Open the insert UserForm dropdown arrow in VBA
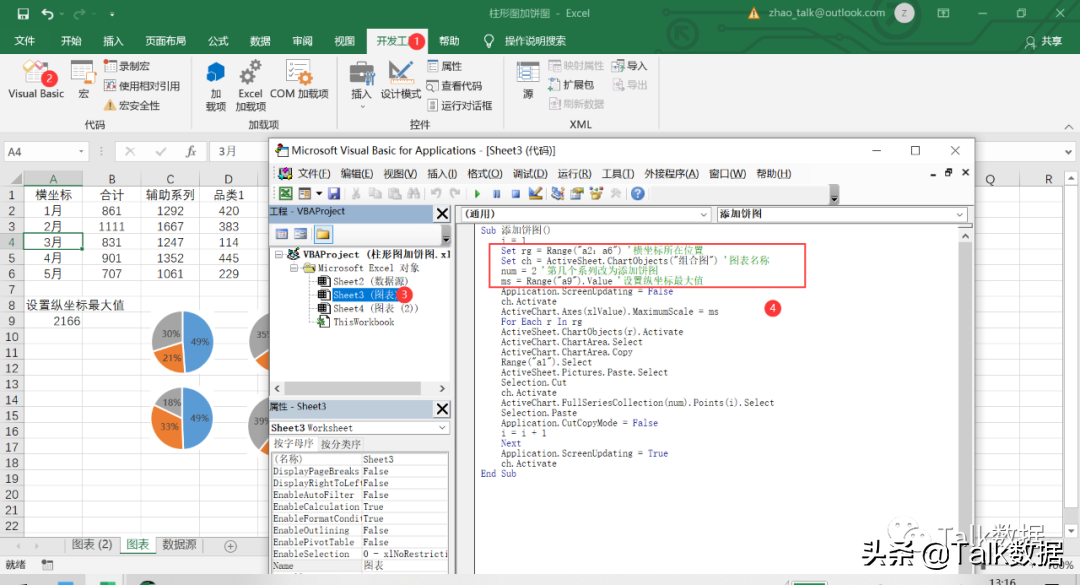This screenshot has height=585, width=1080. click(319, 194)
